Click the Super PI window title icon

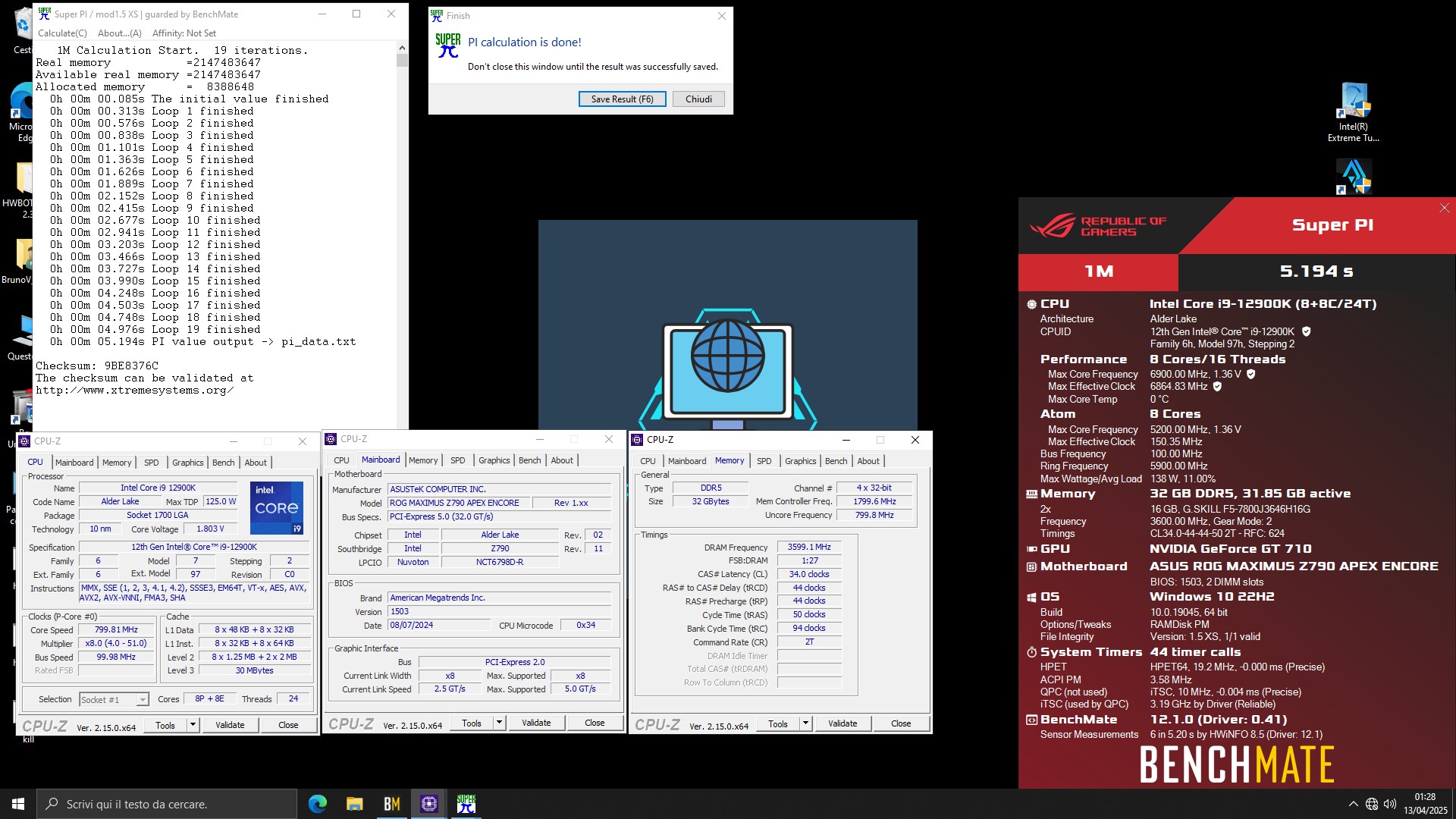click(x=45, y=14)
